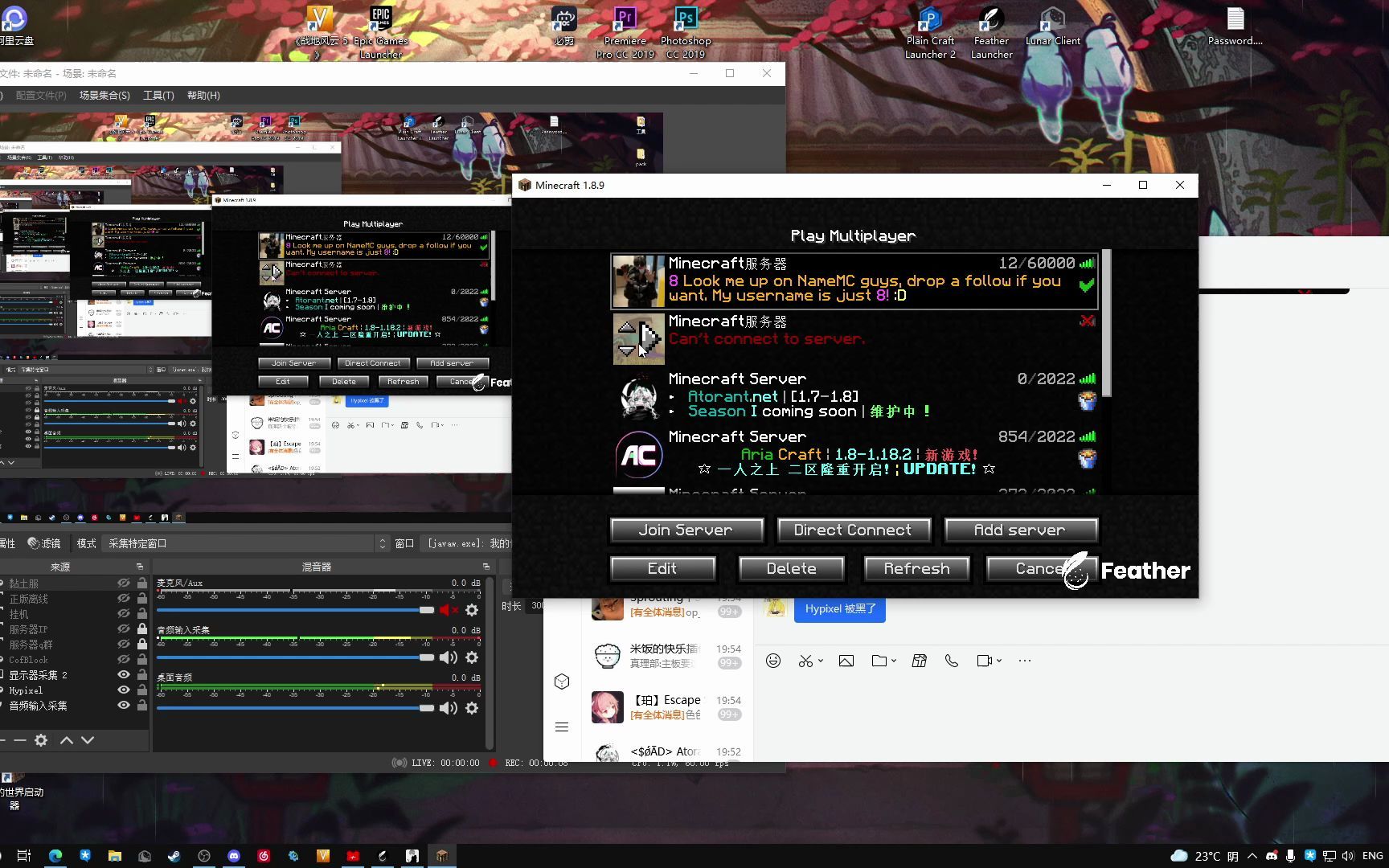Open the 工具(T) menu in OBS

[158, 96]
